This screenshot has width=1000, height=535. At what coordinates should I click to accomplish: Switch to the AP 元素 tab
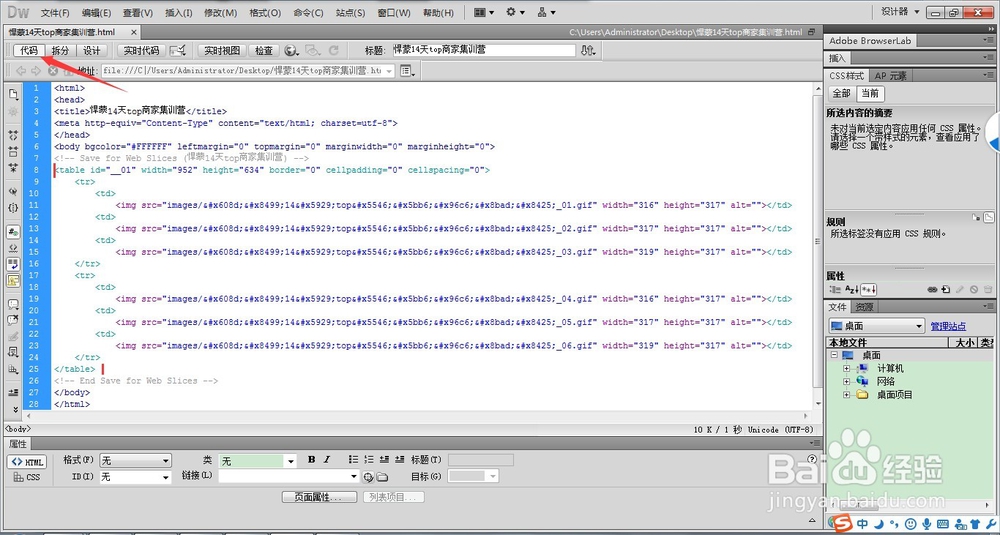tap(890, 76)
